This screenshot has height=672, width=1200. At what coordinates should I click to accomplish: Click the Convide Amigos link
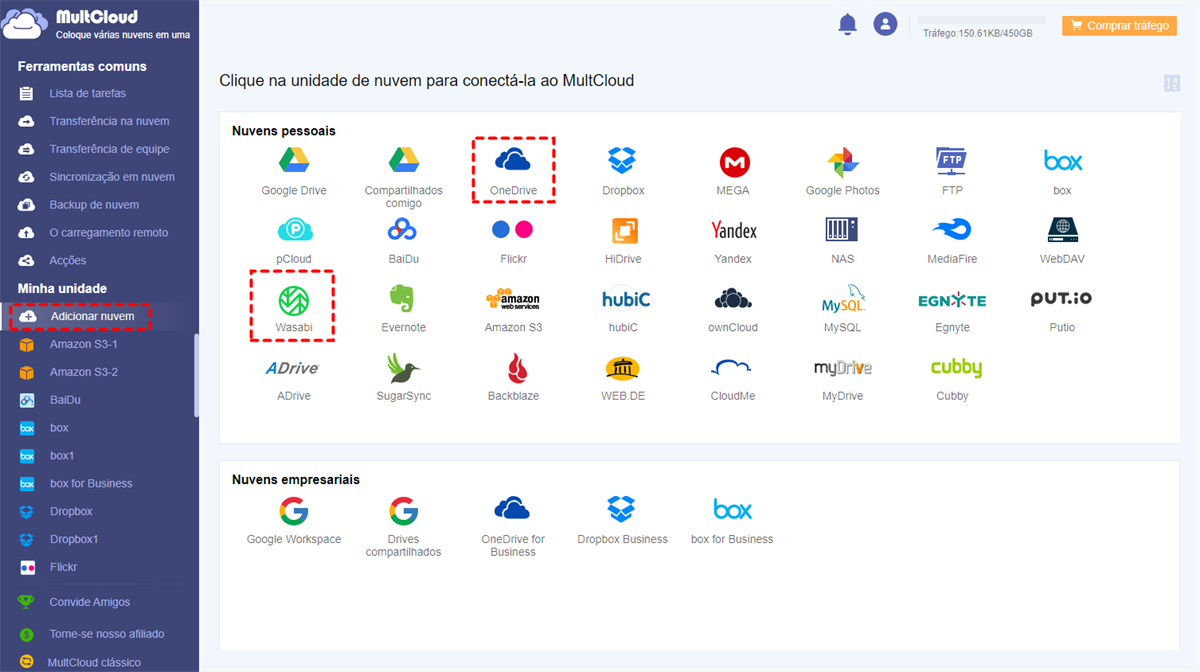[90, 602]
